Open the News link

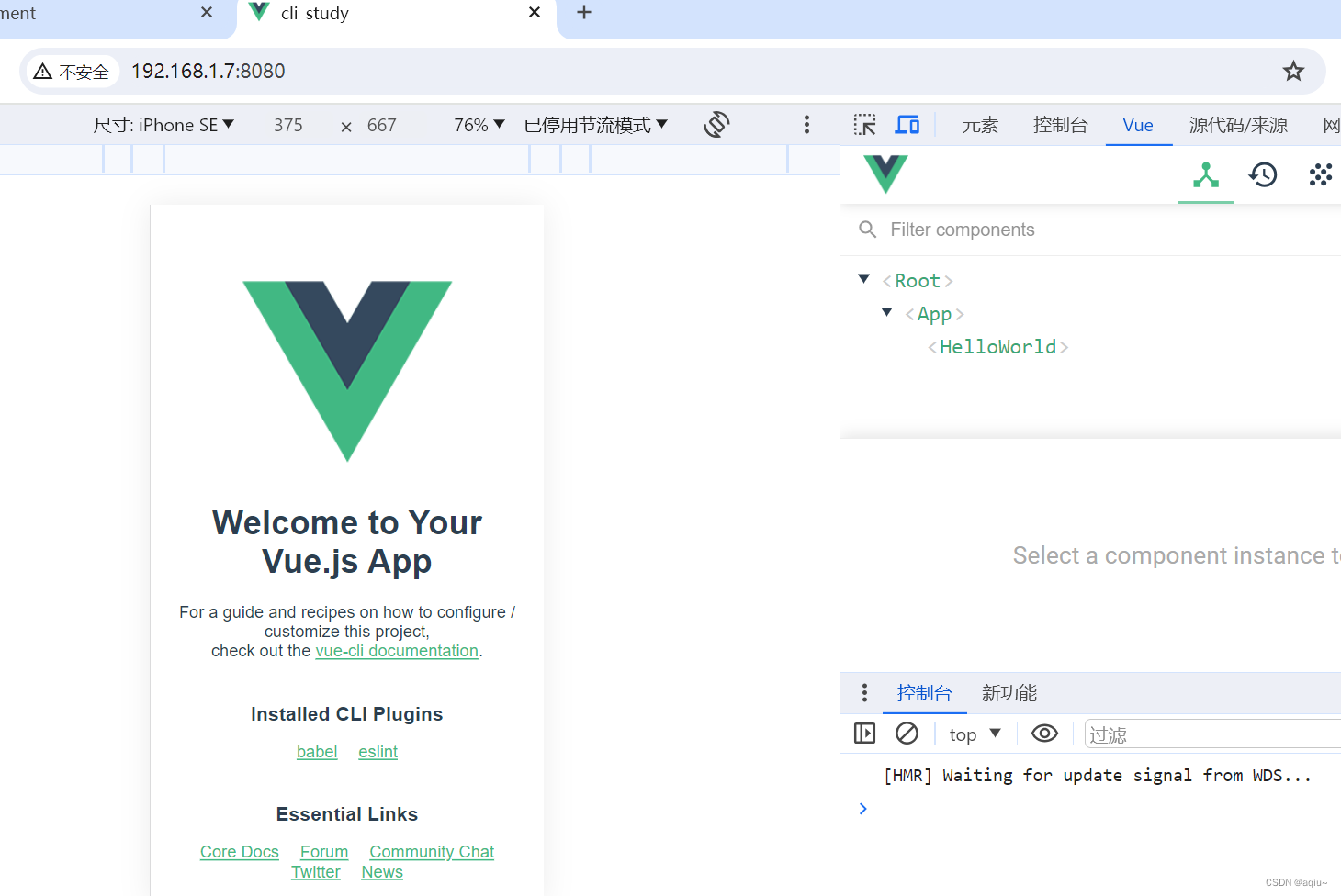pyautogui.click(x=382, y=872)
